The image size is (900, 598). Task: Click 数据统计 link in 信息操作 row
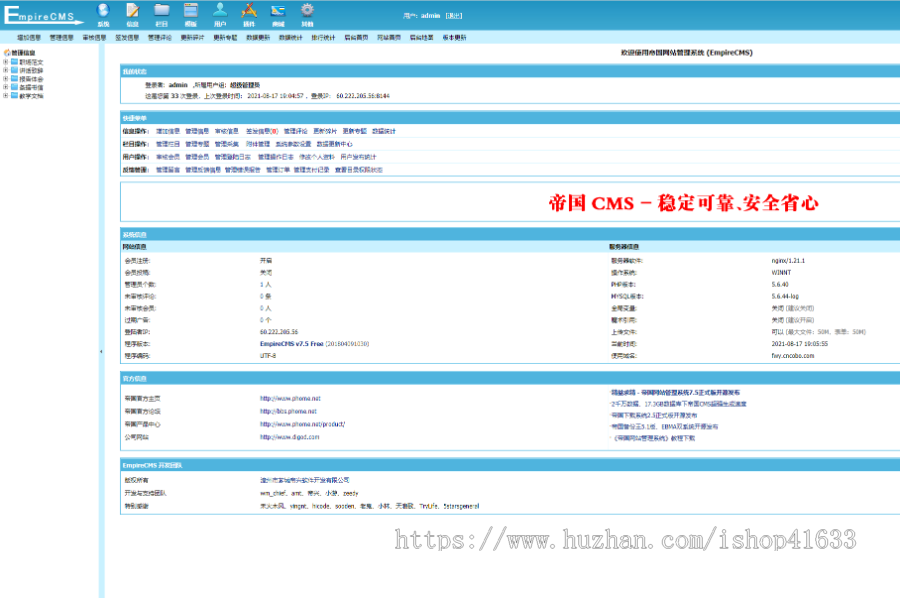(383, 131)
